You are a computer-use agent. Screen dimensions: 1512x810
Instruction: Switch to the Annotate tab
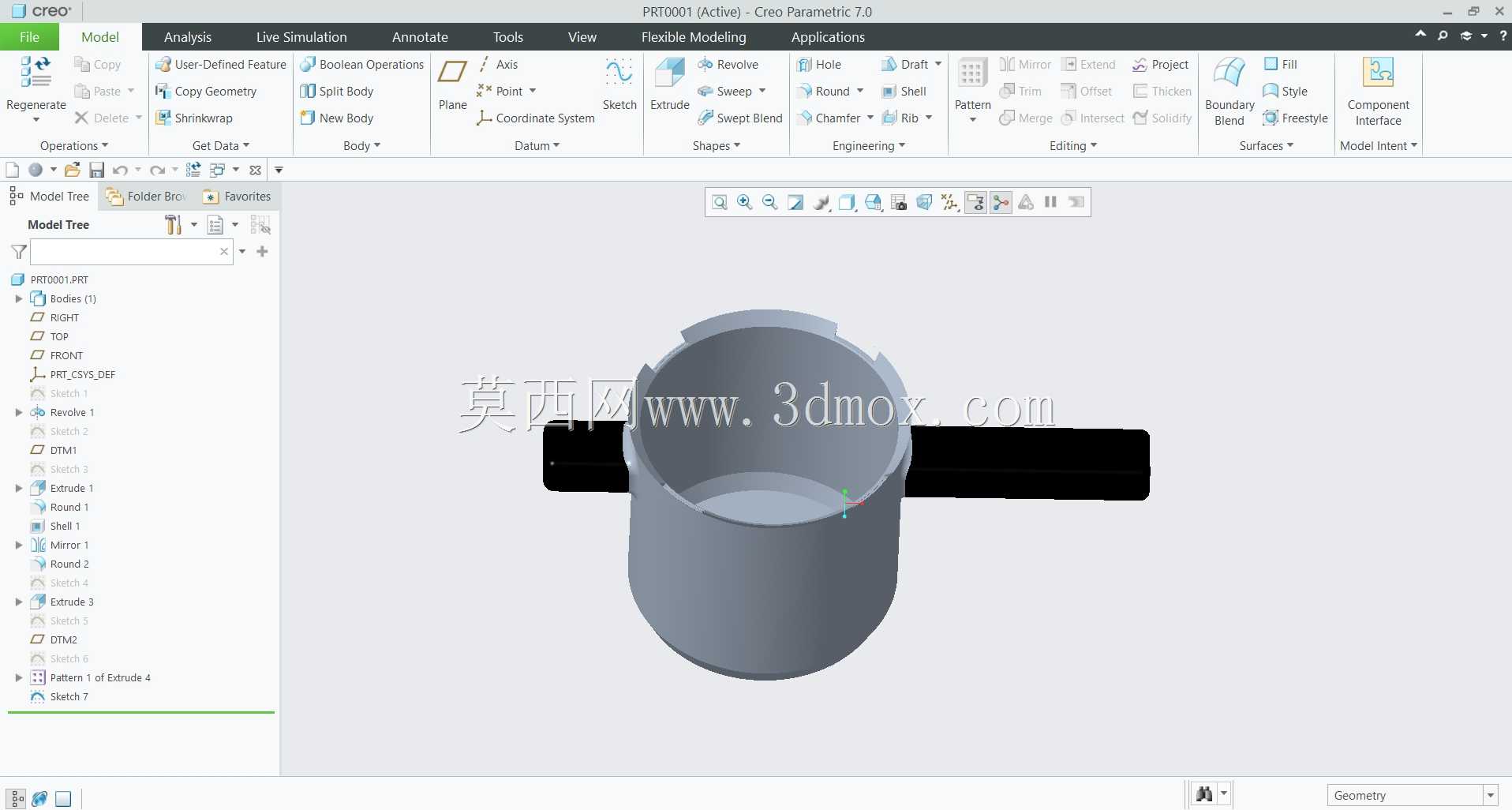click(x=420, y=37)
